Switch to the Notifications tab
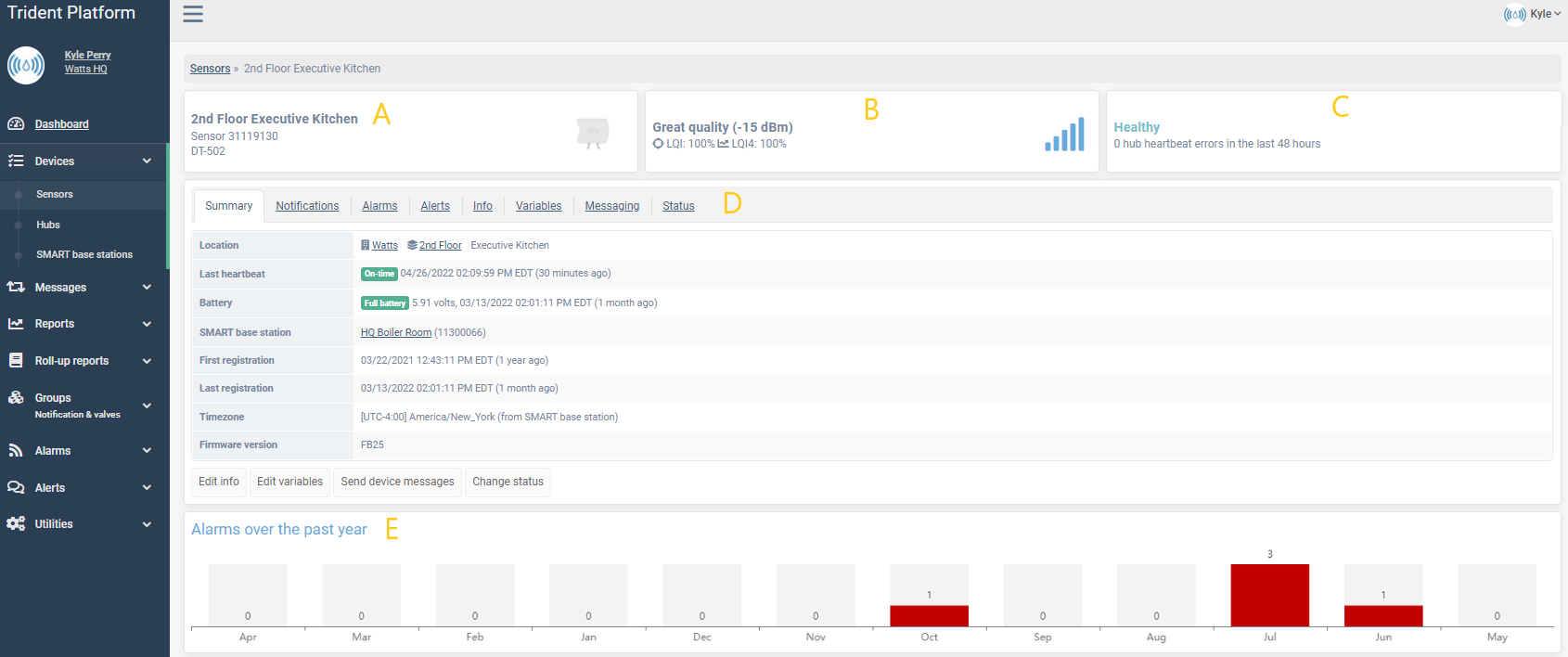Image resolution: width=1568 pixels, height=657 pixels. (307, 206)
